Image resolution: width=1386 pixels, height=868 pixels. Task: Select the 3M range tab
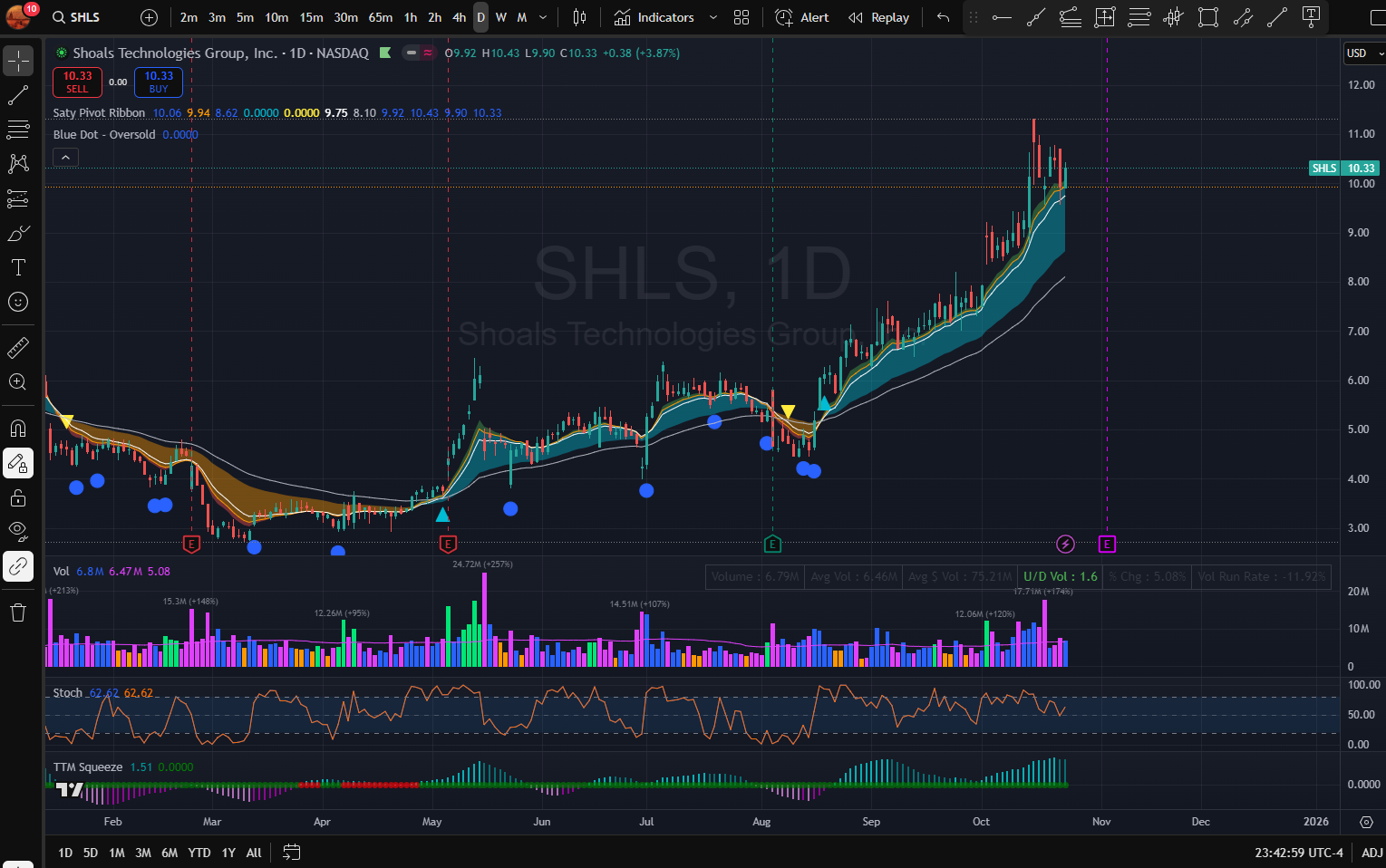coord(143,853)
